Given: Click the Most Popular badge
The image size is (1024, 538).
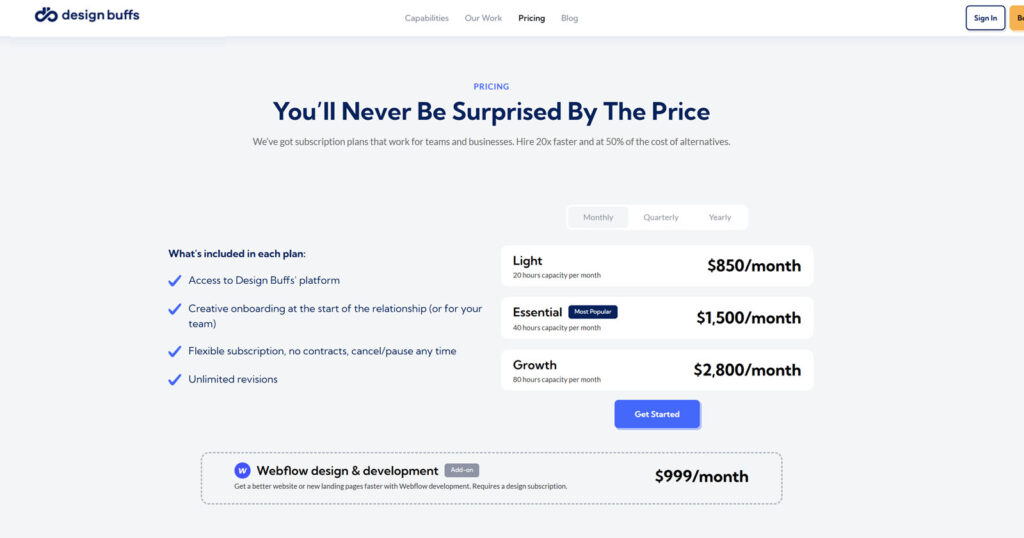Looking at the screenshot, I should tap(593, 312).
